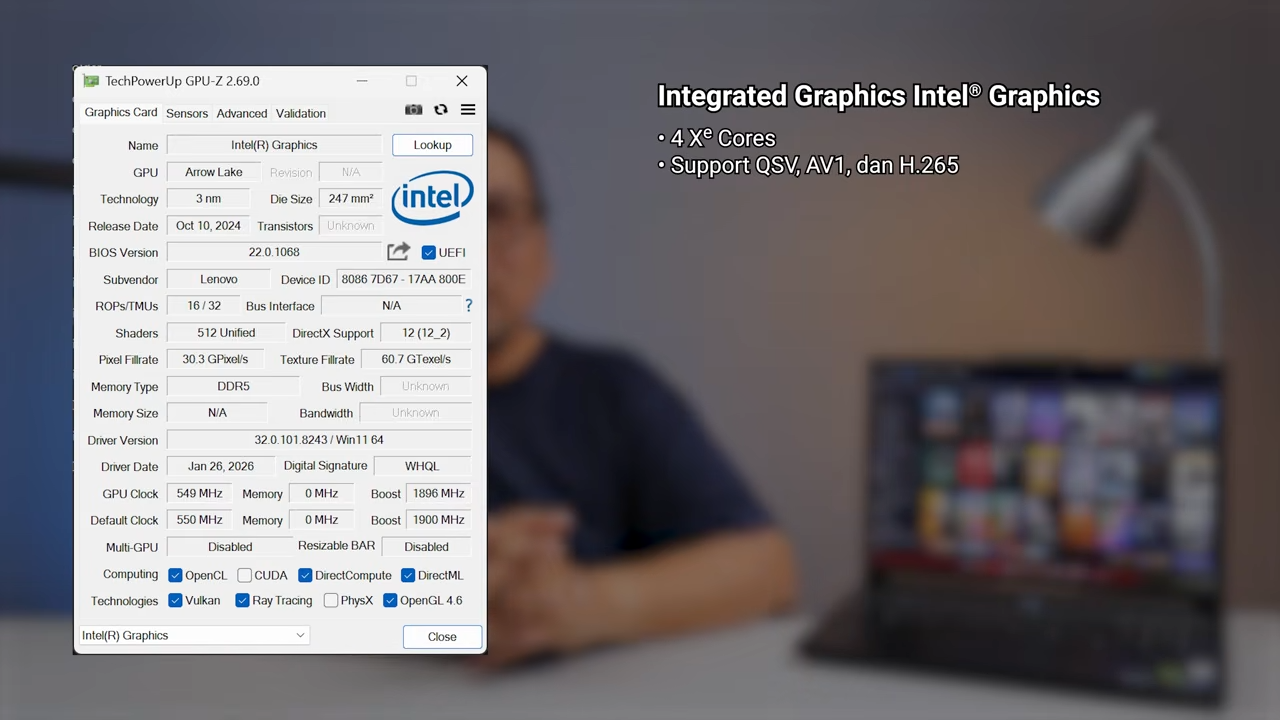Click the Lookup button
Image resolution: width=1280 pixels, height=720 pixels.
(432, 145)
